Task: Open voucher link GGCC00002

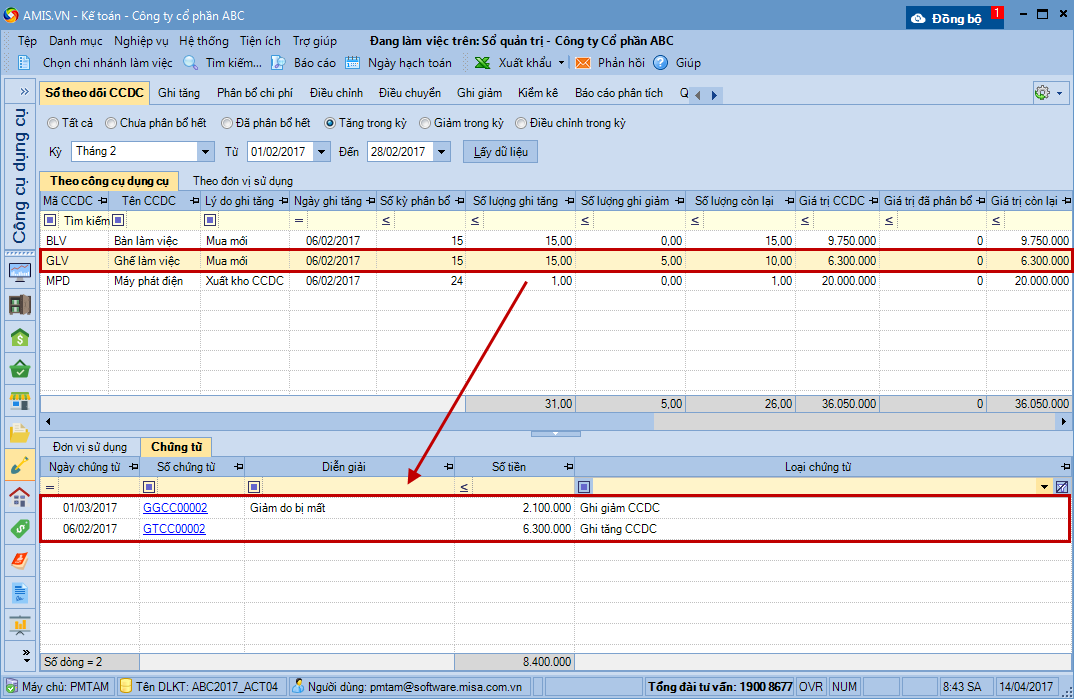Action: 175,508
